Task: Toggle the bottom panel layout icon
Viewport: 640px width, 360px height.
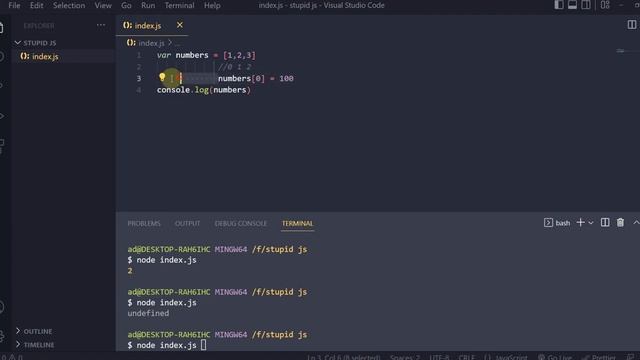Action: [x=572, y=5]
